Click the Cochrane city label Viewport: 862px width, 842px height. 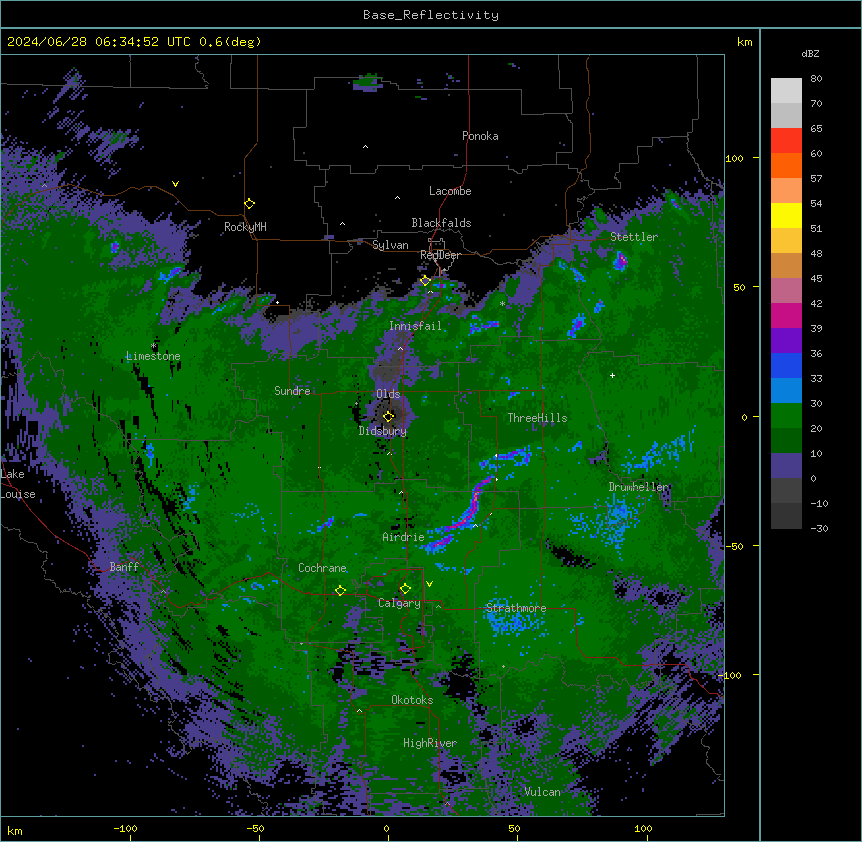click(x=322, y=568)
